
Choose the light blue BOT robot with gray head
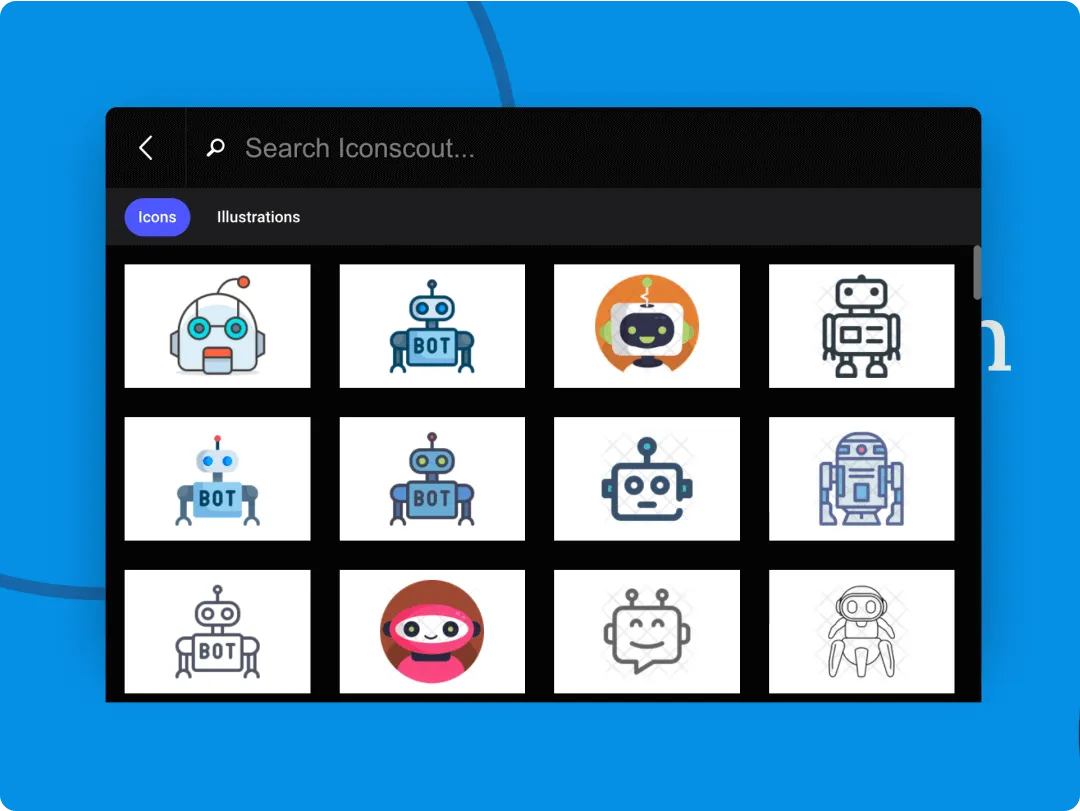218,479
